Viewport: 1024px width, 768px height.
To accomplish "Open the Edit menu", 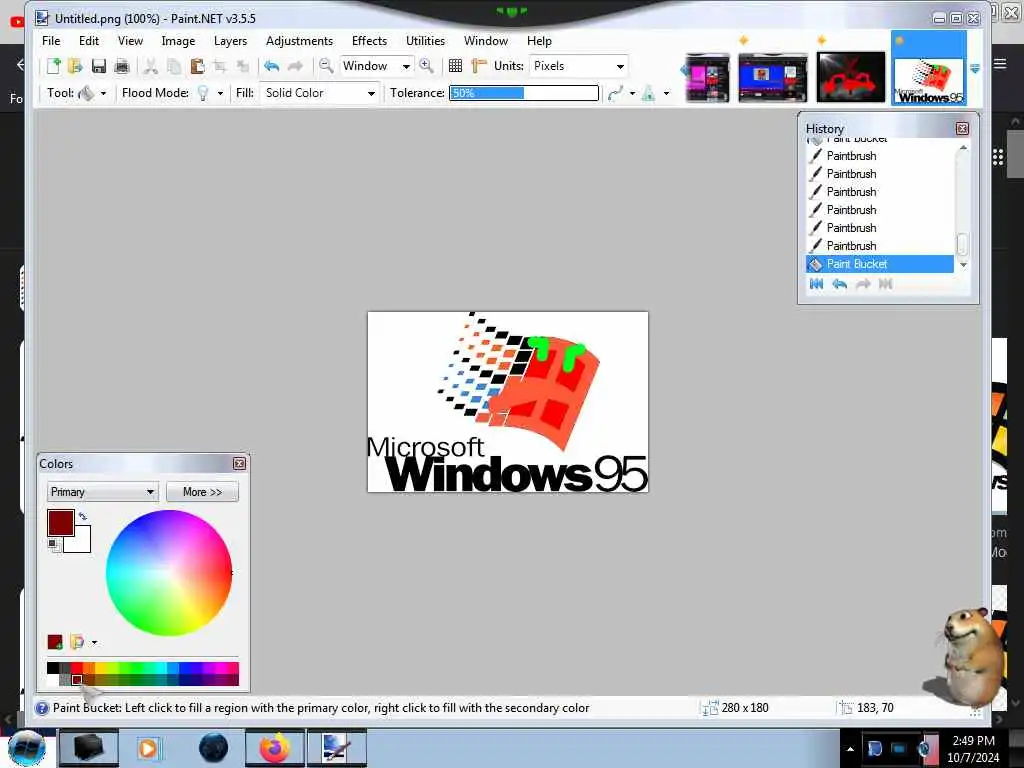I will point(89,40).
